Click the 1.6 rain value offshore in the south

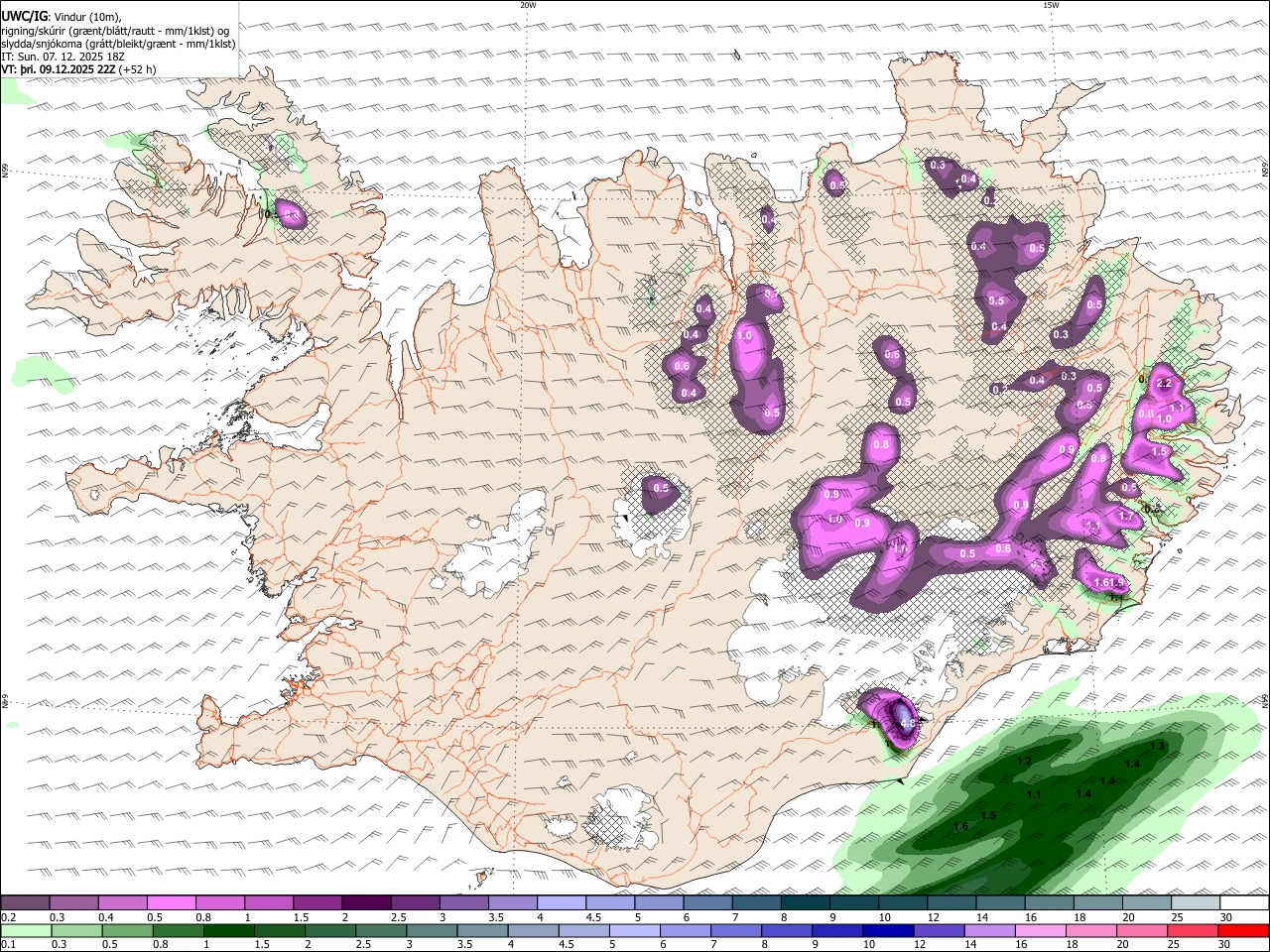pyautogui.click(x=960, y=827)
